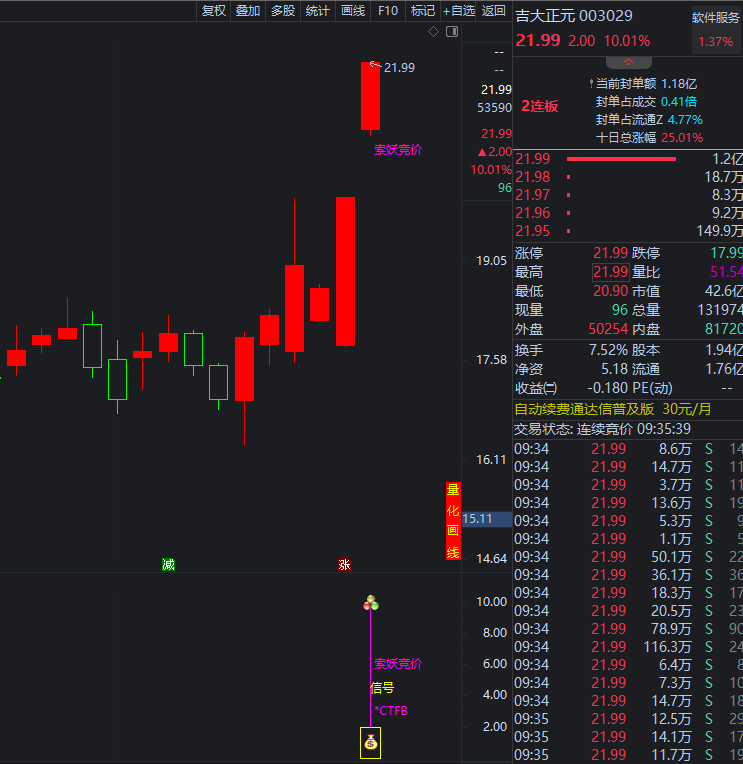Click the 10.01% change in header
This screenshot has width=743, height=764.
coord(627,41)
